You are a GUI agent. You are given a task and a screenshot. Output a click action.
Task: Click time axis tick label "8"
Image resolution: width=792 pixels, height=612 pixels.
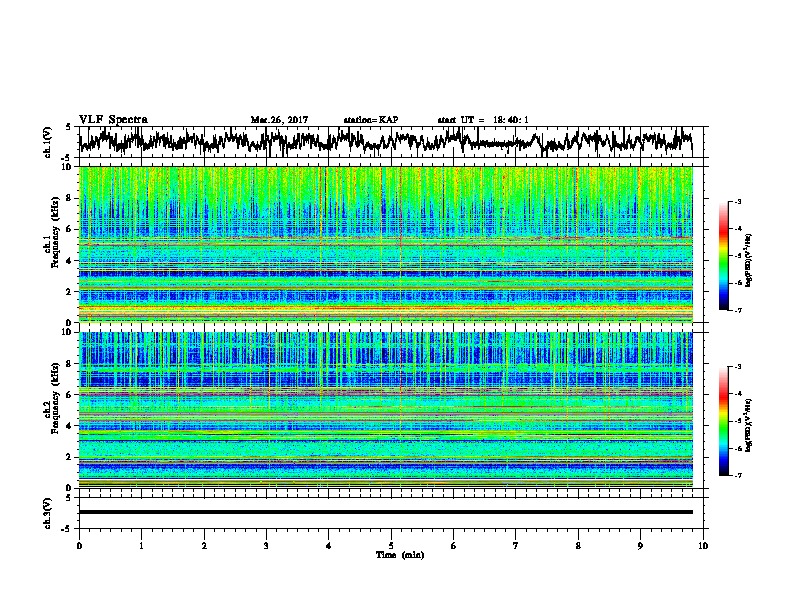coord(578,546)
